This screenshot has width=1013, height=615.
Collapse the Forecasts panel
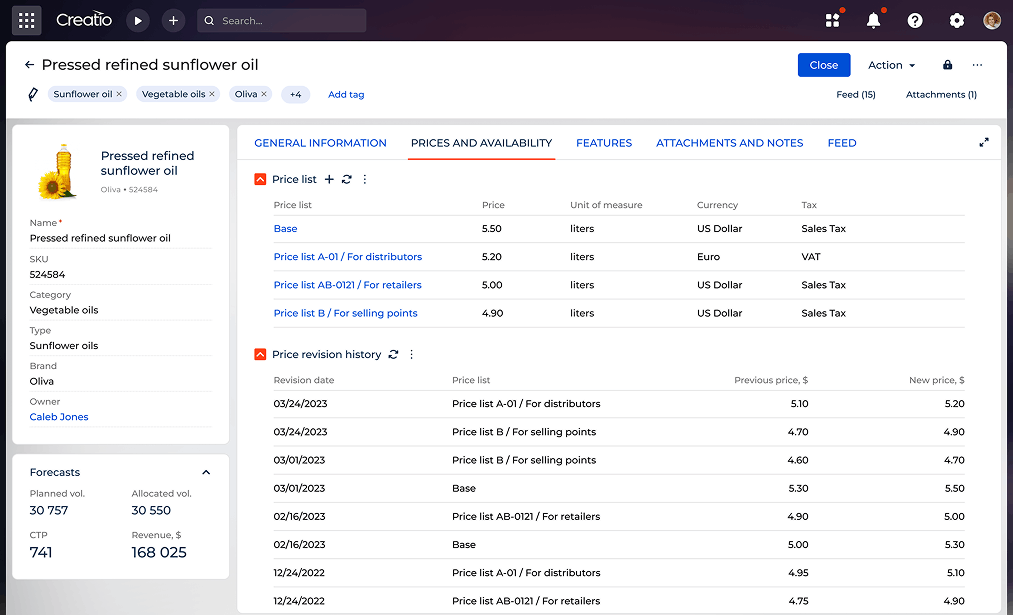[x=206, y=472]
